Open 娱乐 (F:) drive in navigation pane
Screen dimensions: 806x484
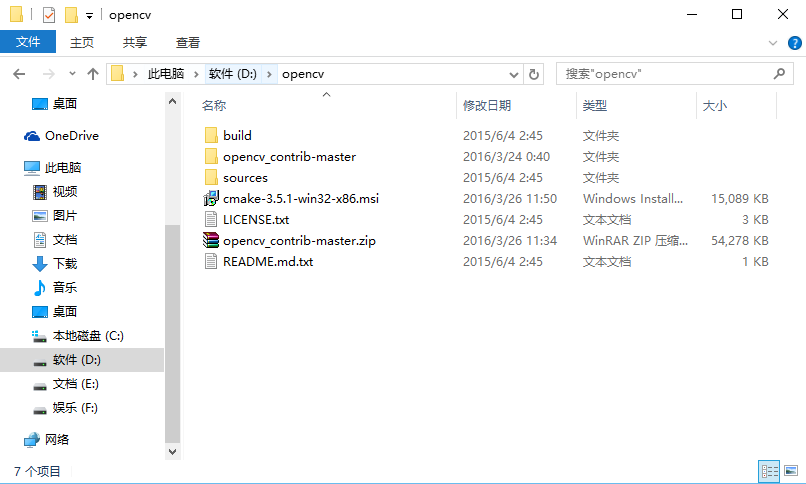click(x=75, y=408)
